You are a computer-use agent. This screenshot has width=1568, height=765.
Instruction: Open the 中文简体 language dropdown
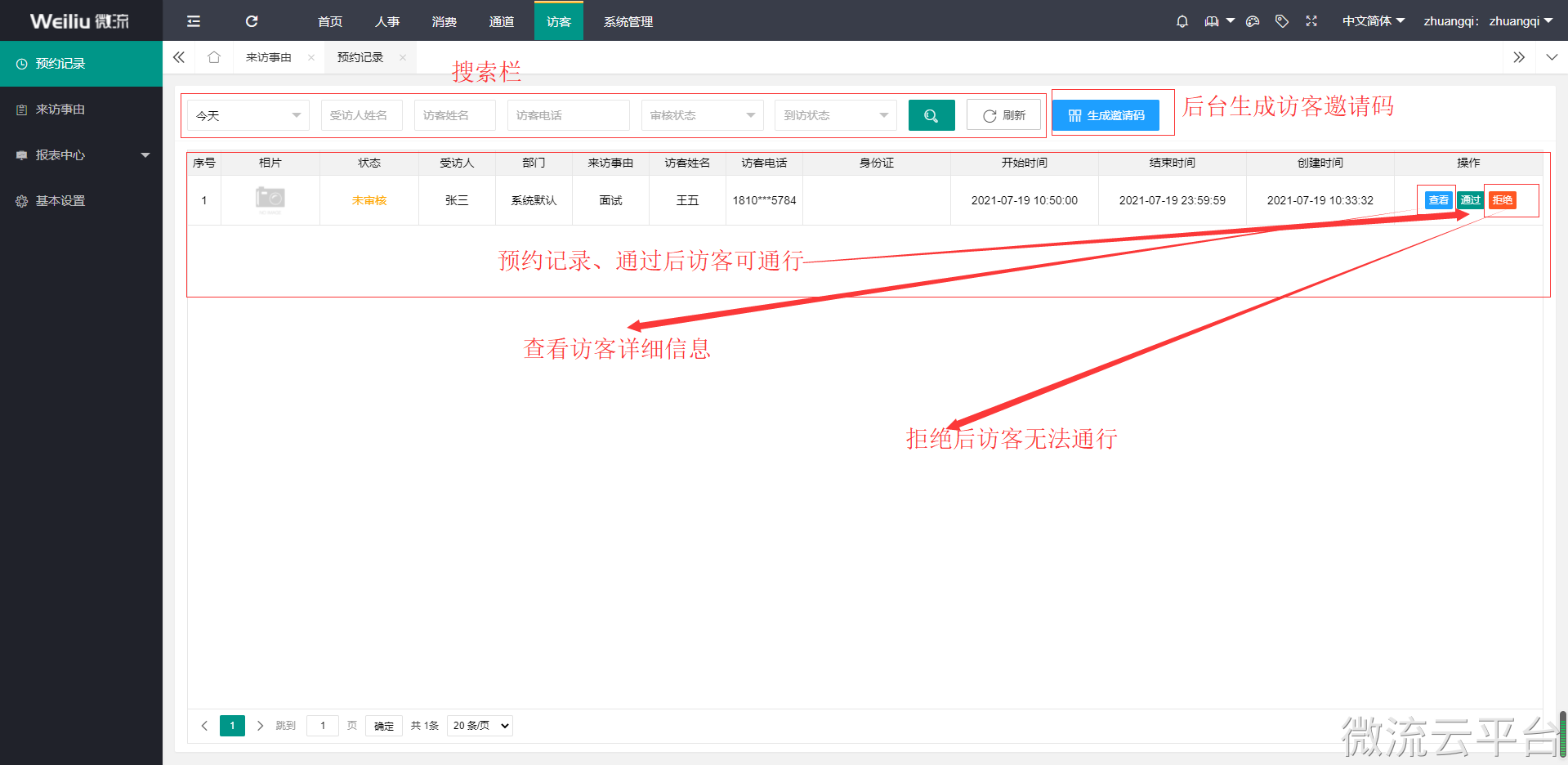point(1374,21)
